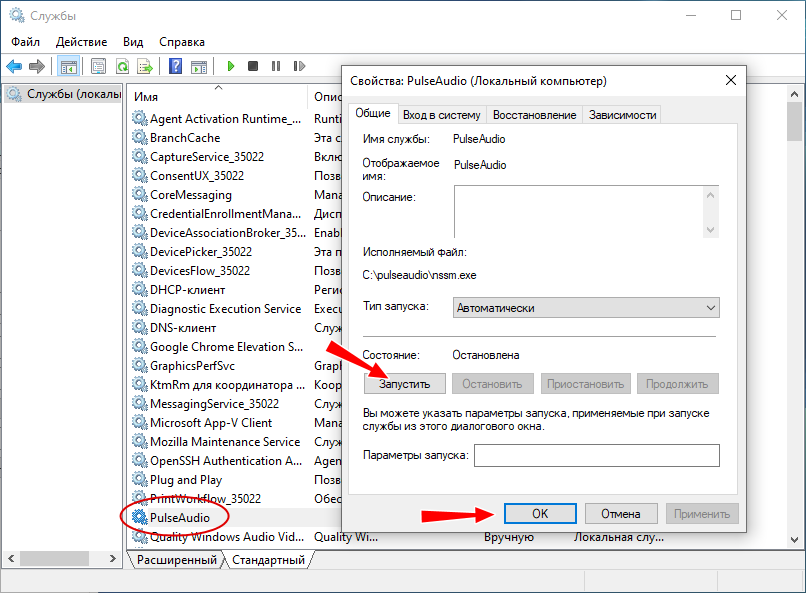Viewport: 806px width, 593px height.
Task: Click into the Параметры запуска field
Action: pyautogui.click(x=596, y=456)
